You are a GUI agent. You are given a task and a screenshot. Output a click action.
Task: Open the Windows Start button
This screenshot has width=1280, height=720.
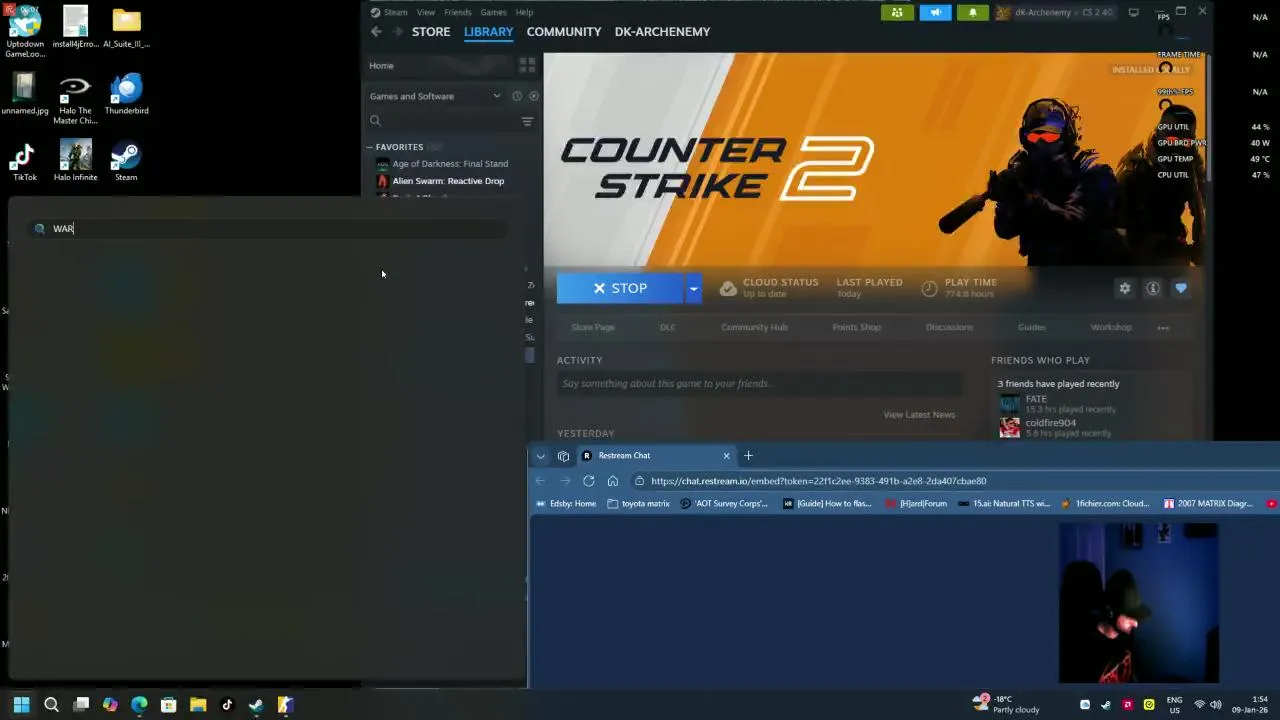coord(21,704)
